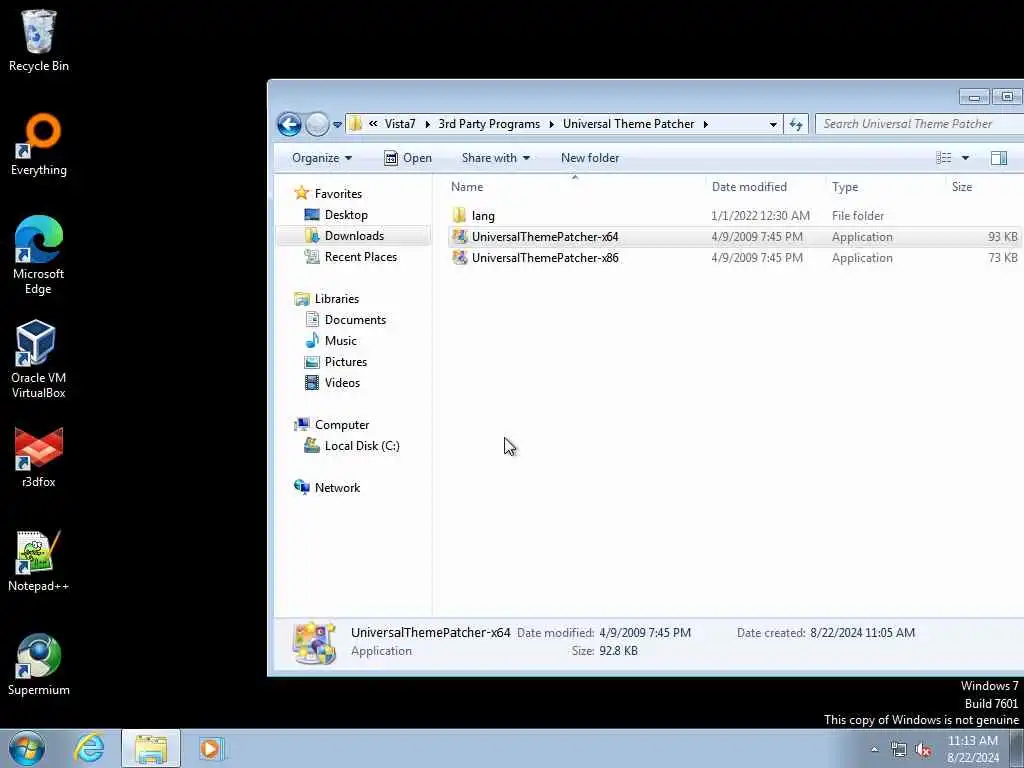Open Downloads in the Favorites list
This screenshot has width=1024, height=768.
click(x=354, y=236)
